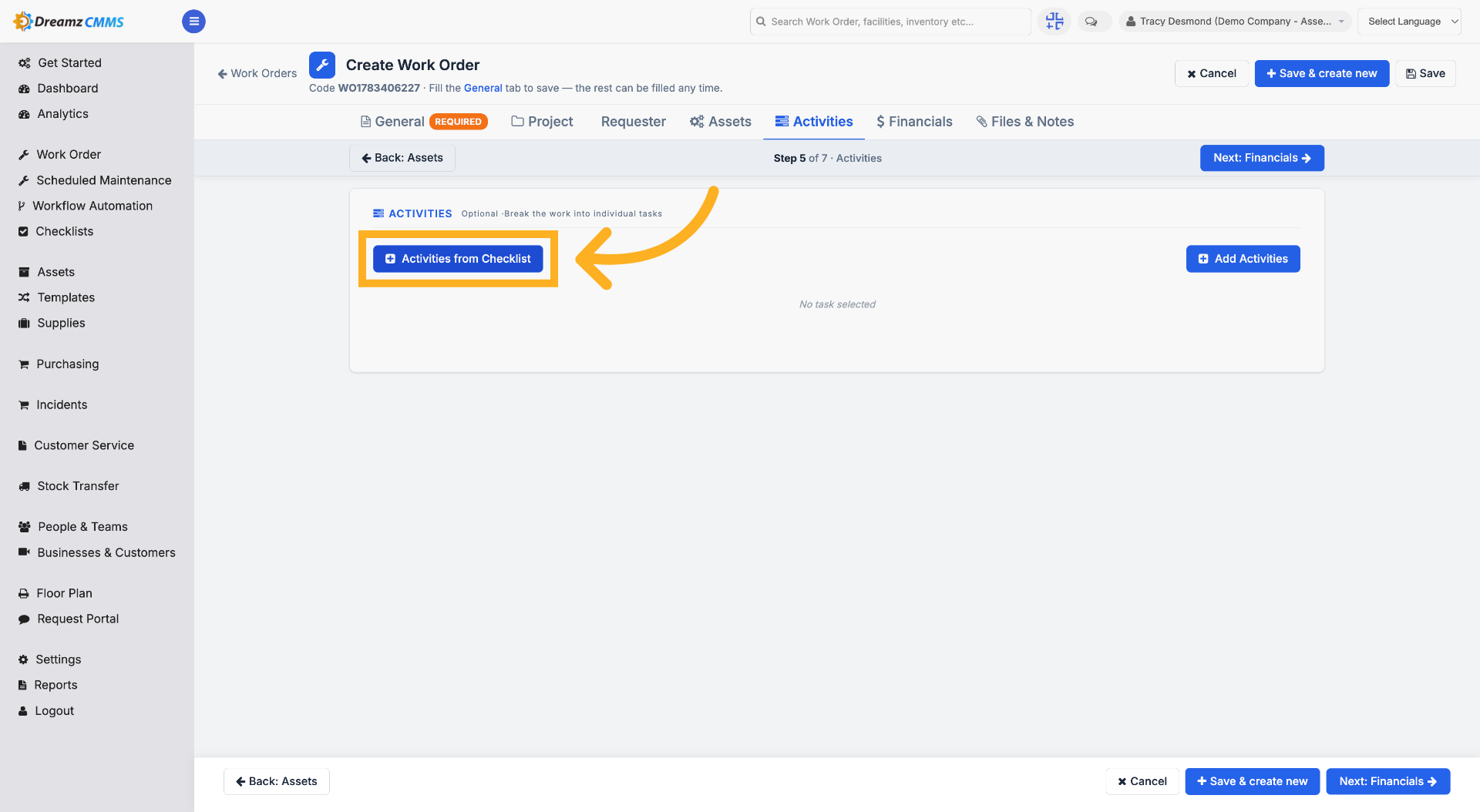Click the top Next: Financials button
The image size is (1480, 812).
click(x=1262, y=158)
